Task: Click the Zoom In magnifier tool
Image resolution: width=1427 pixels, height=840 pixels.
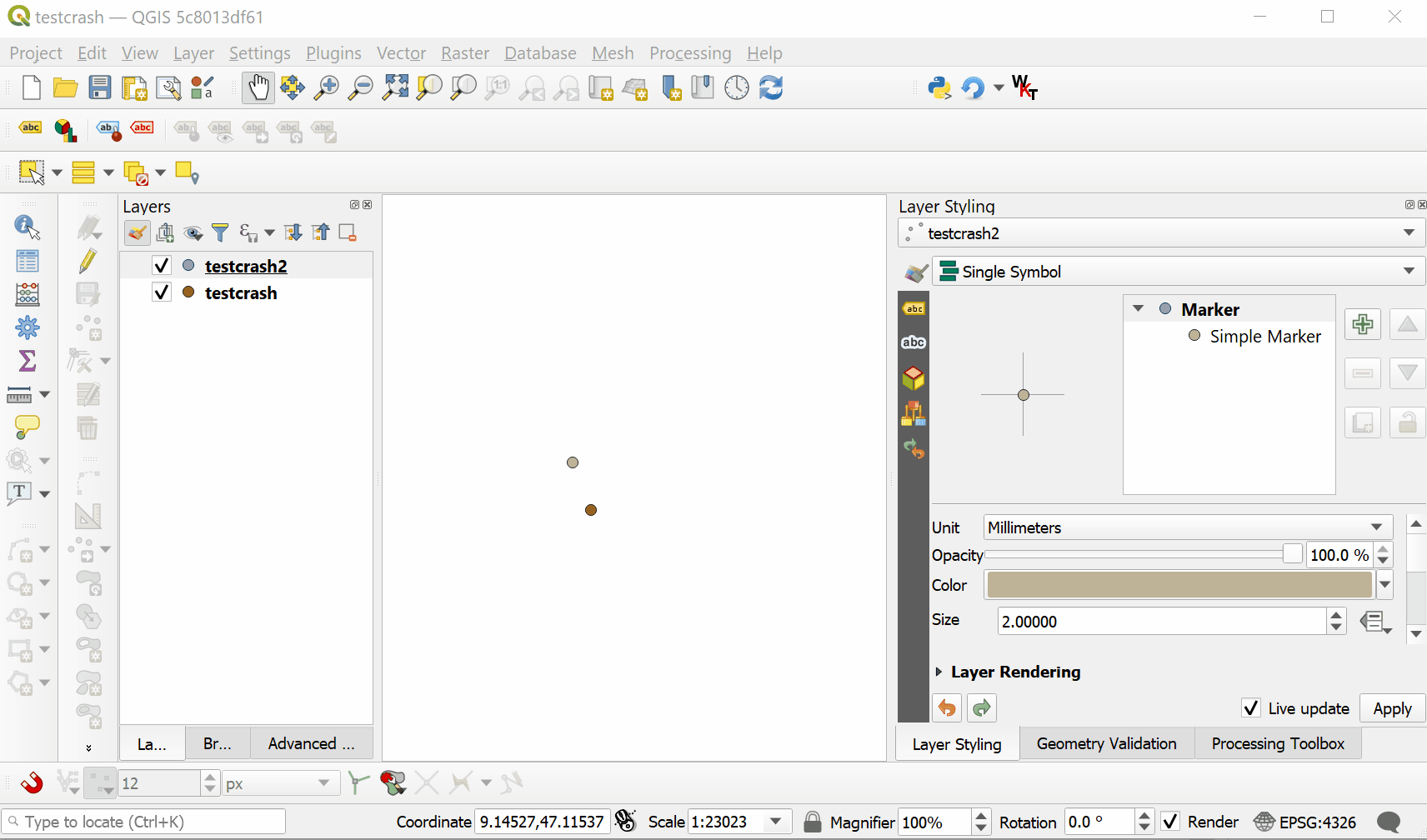Action: (x=326, y=87)
